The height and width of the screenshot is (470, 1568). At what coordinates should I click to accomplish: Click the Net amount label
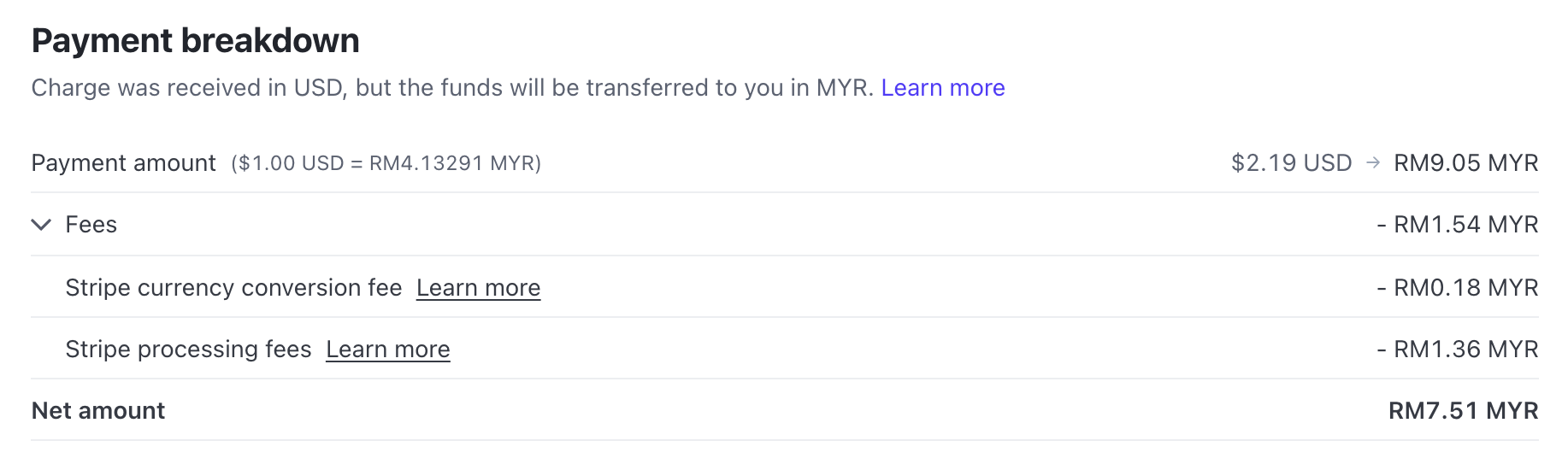point(98,411)
